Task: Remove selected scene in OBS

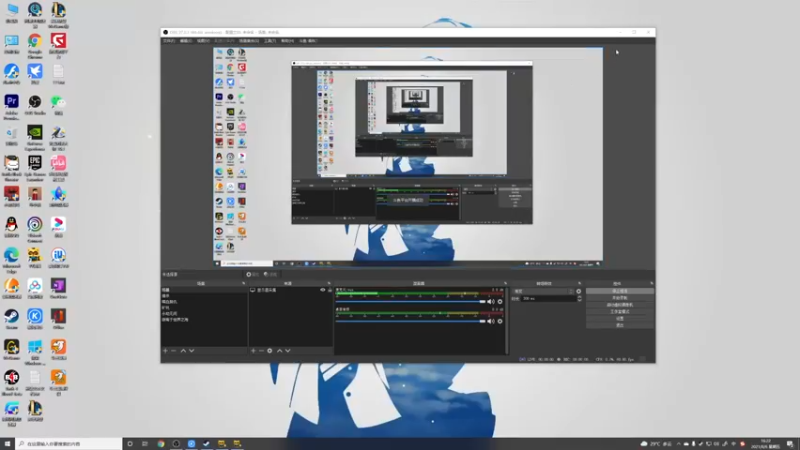Action: point(173,351)
